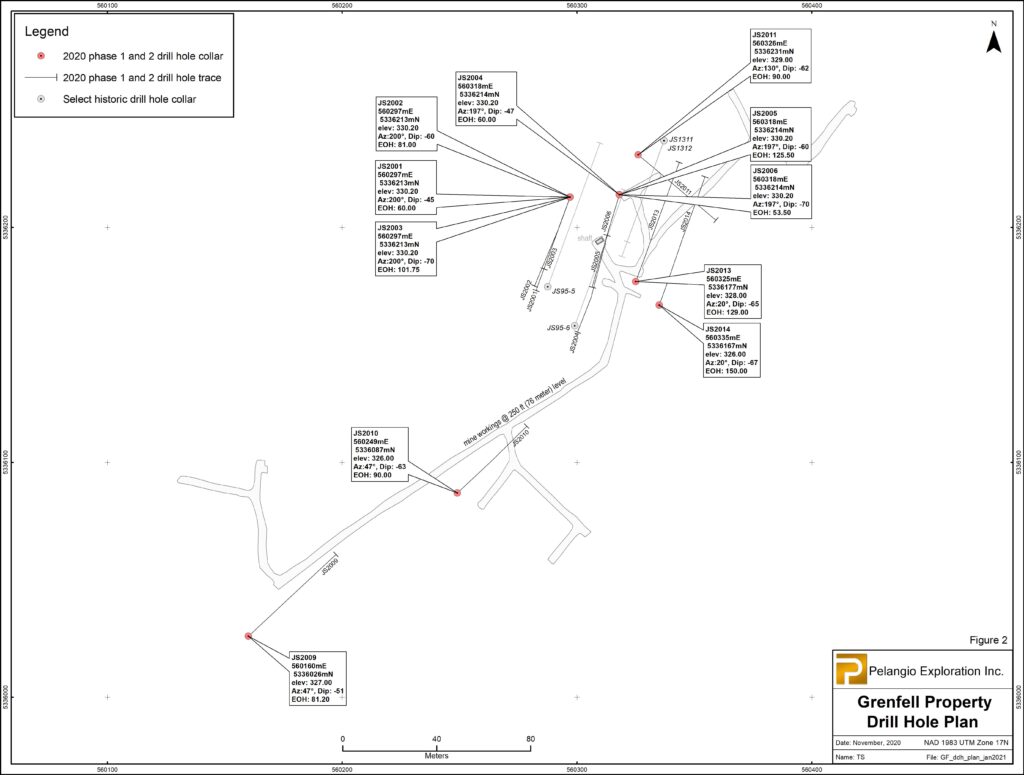This screenshot has width=1024, height=775.
Task: Click the Pelangio Exploration gold logo
Action: point(852,669)
